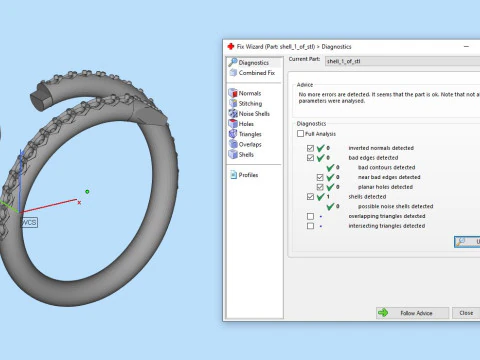Click the green checkmark beside possible noise shells

click(330, 206)
